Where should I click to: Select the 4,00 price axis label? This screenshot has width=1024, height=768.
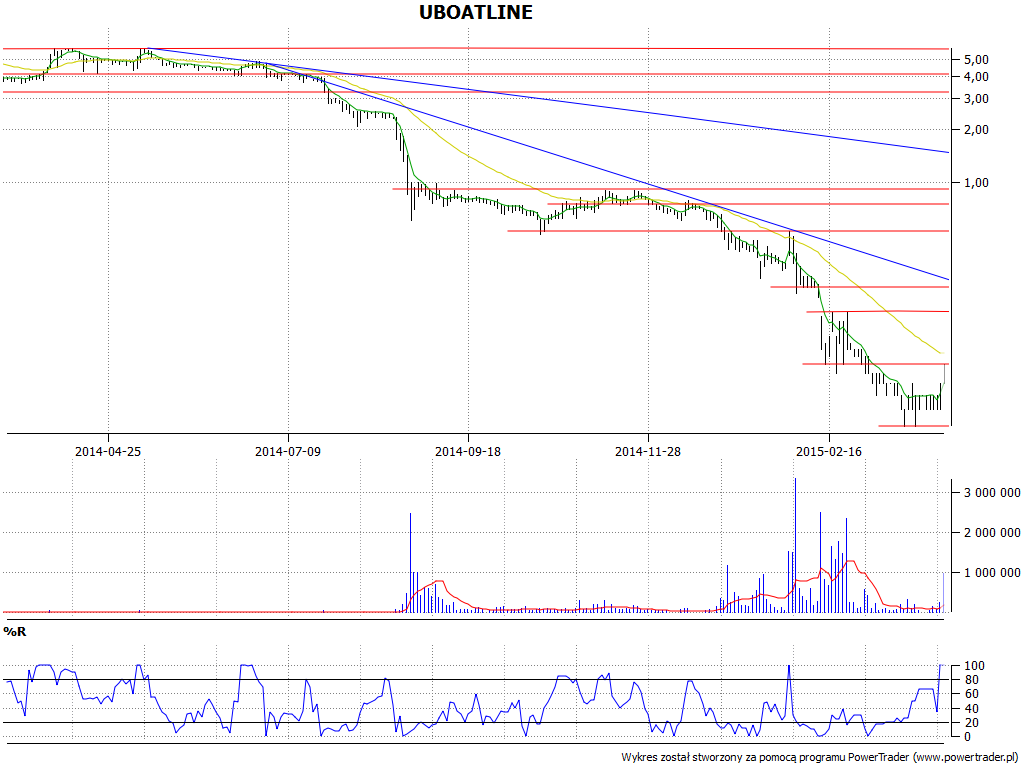[x=975, y=77]
